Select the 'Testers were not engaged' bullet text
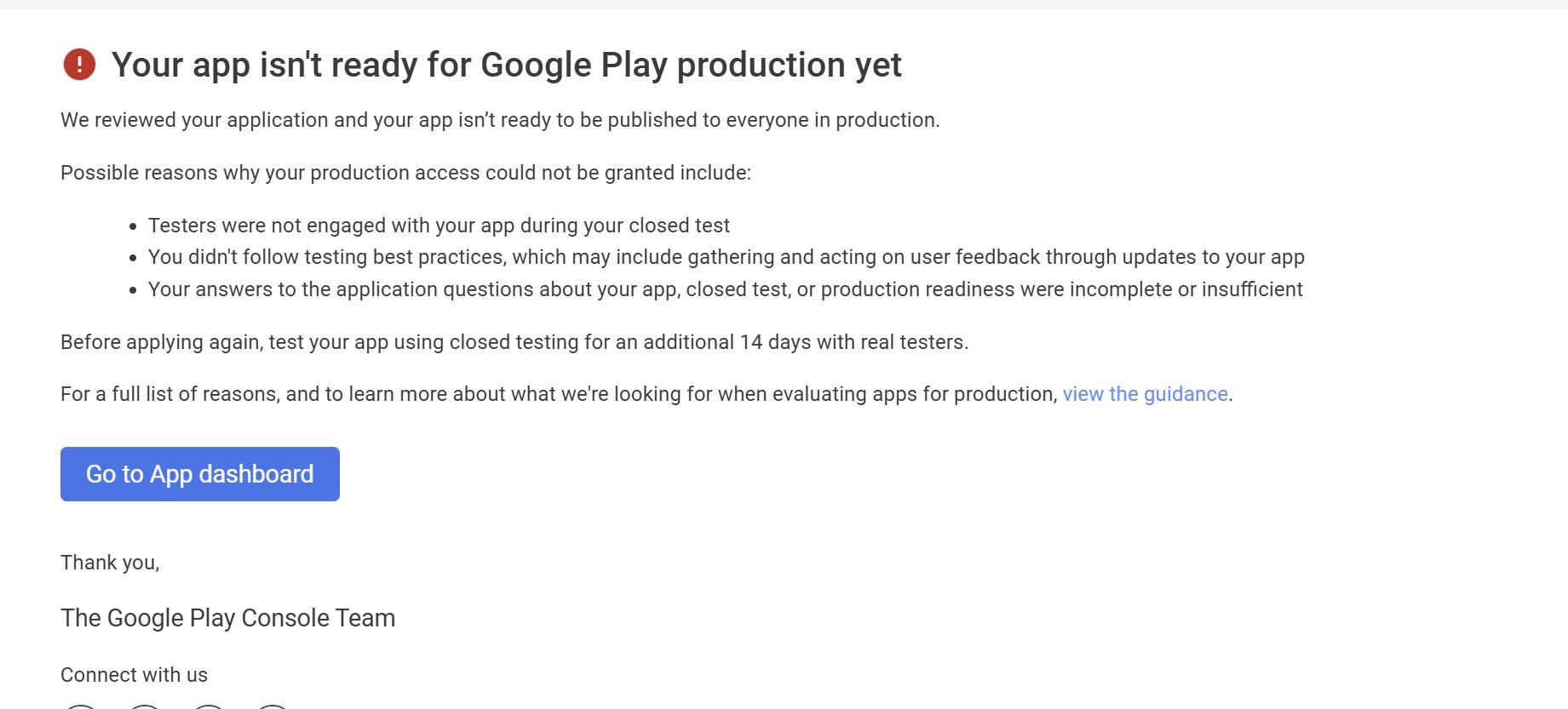 click(439, 226)
